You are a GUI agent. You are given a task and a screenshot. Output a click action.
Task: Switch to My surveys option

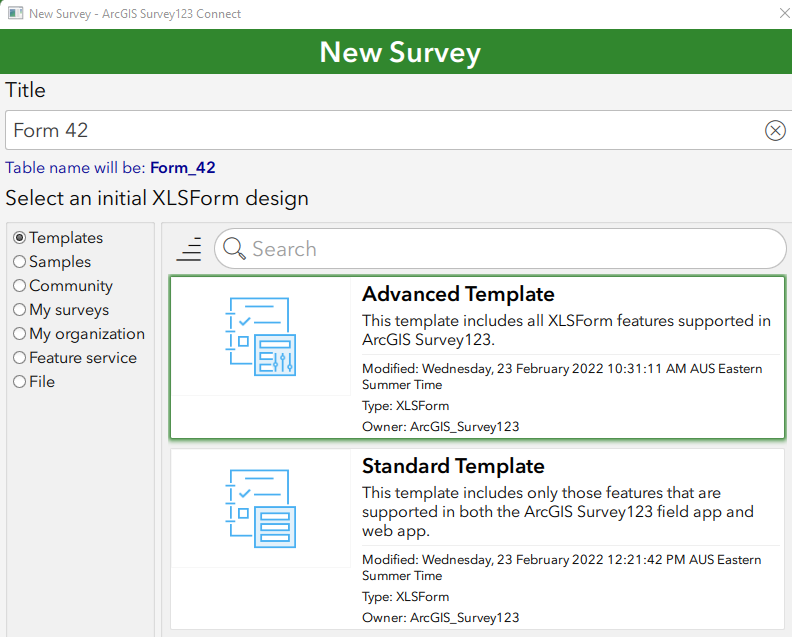pos(20,310)
